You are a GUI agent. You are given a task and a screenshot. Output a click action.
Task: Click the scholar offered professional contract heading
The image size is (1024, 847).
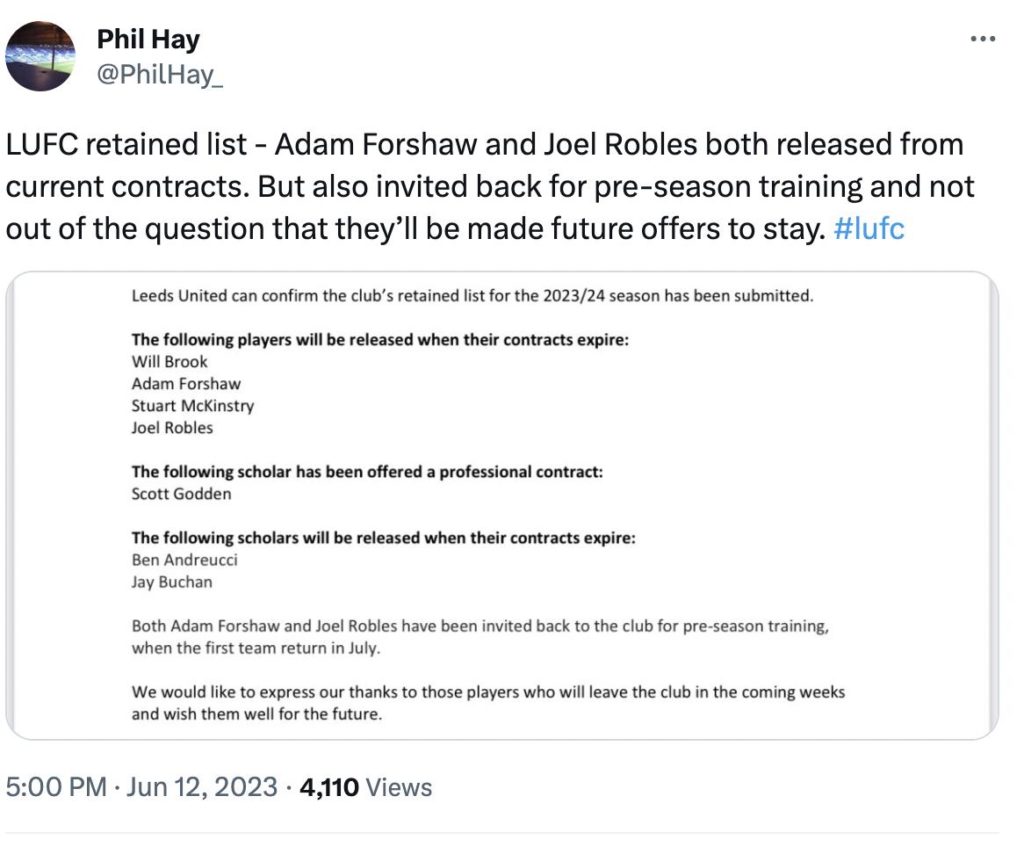(367, 471)
